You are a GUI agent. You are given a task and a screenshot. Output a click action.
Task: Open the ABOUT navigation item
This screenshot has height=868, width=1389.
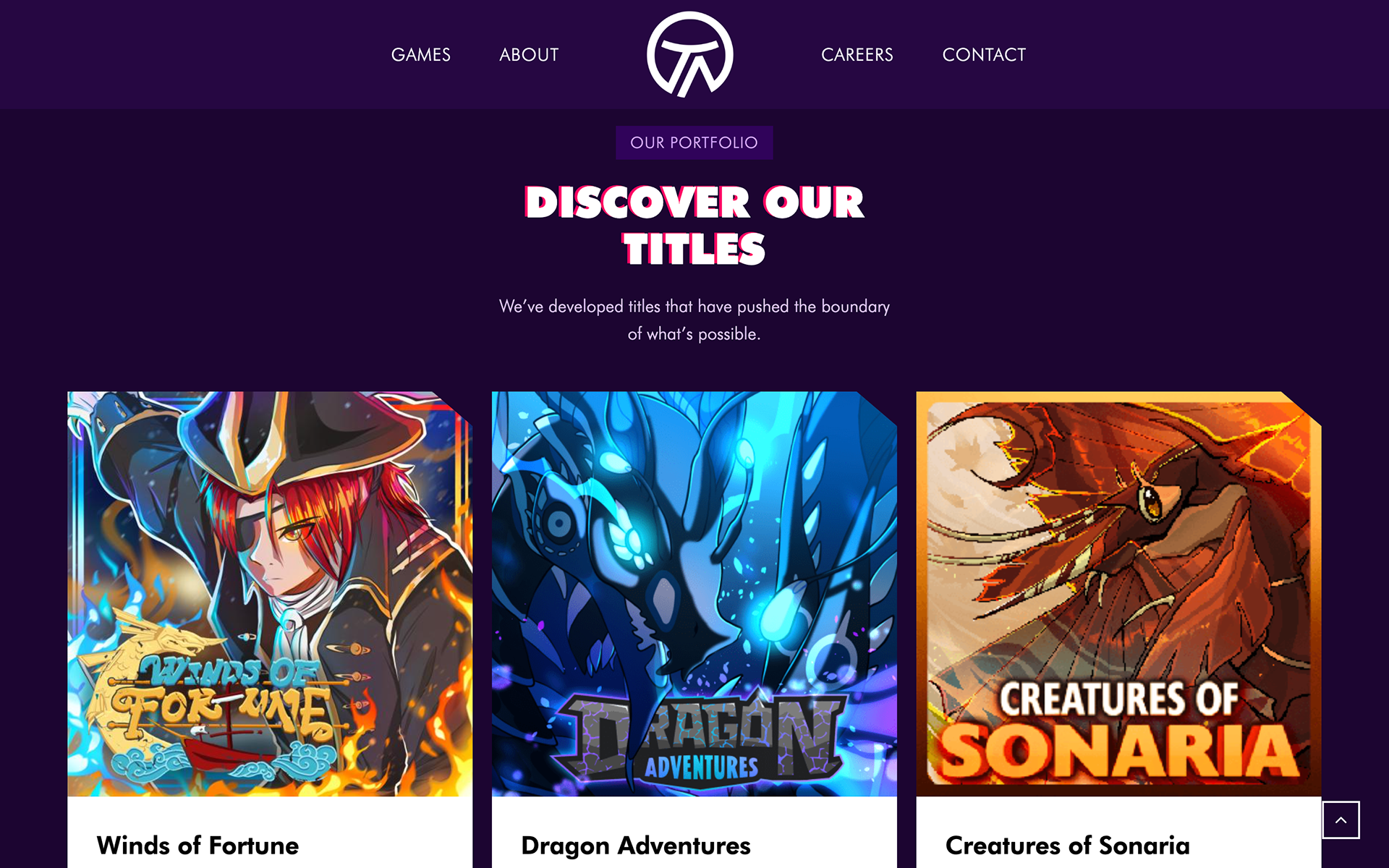[x=529, y=55]
